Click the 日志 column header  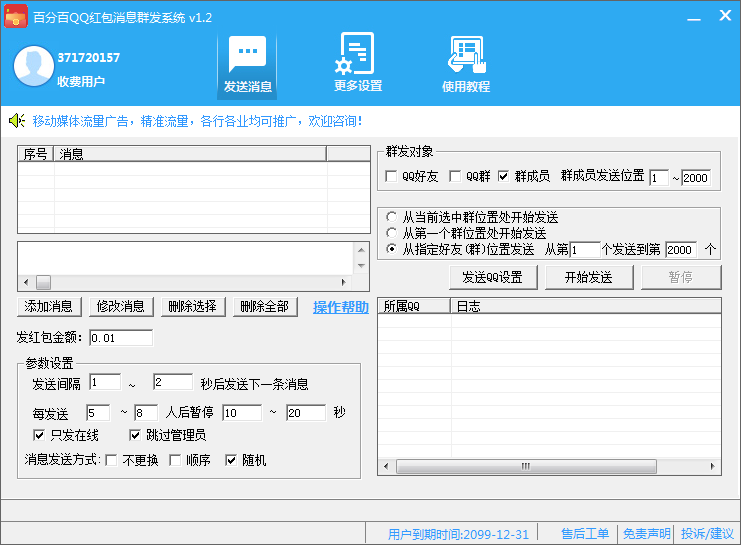tap(586, 306)
